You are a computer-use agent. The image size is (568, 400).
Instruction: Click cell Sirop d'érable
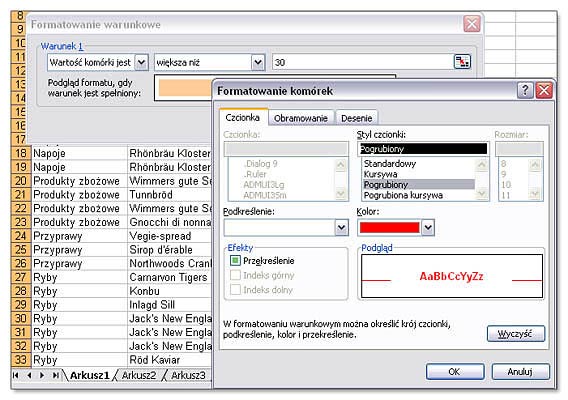coord(170,250)
